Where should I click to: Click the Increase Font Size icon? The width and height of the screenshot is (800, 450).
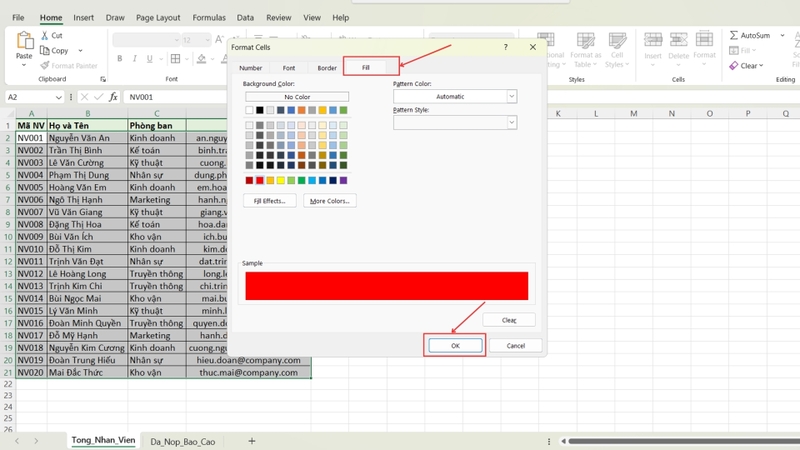(x=219, y=39)
